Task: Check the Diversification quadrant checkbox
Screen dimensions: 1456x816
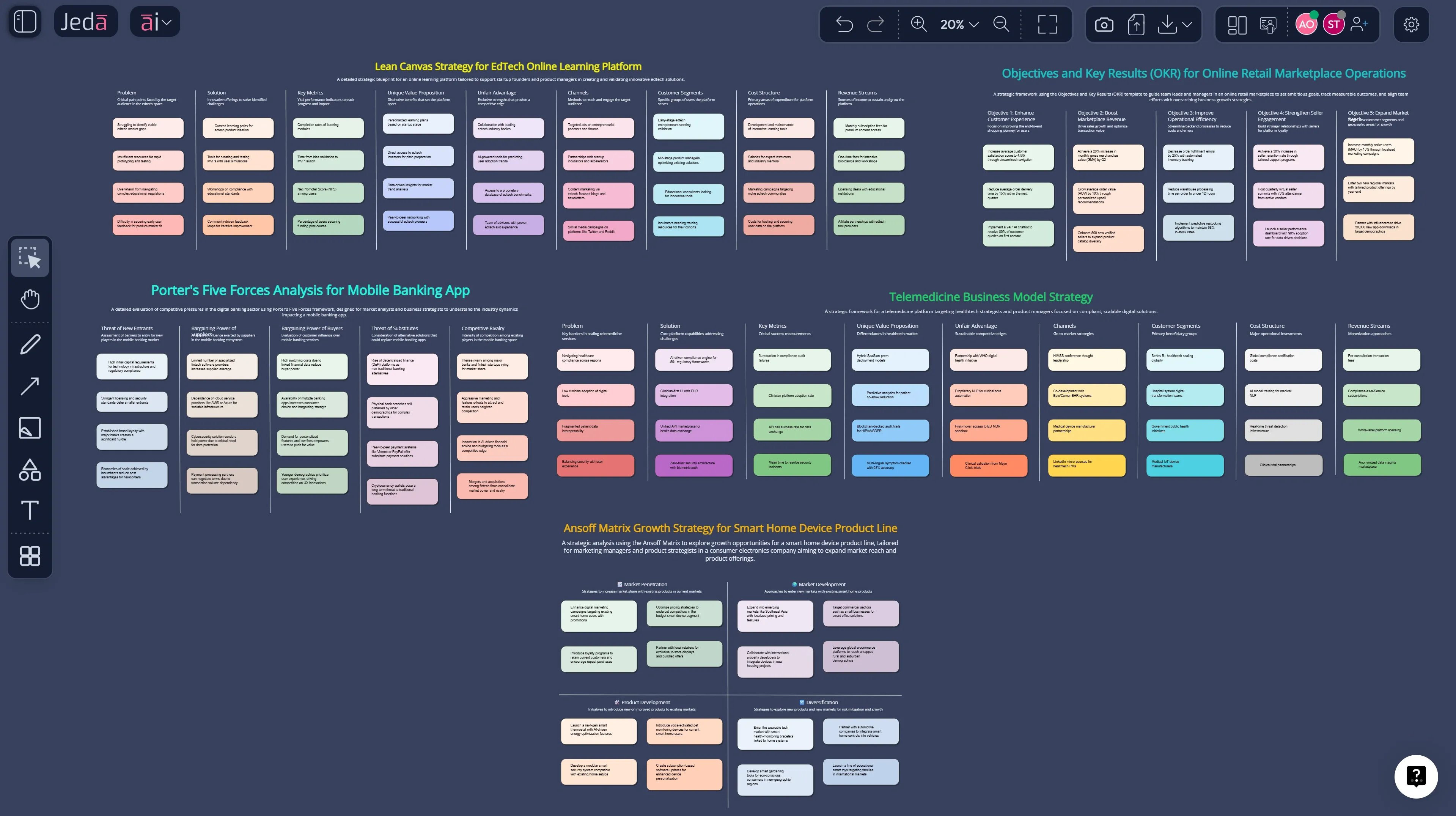Action: [x=802, y=703]
